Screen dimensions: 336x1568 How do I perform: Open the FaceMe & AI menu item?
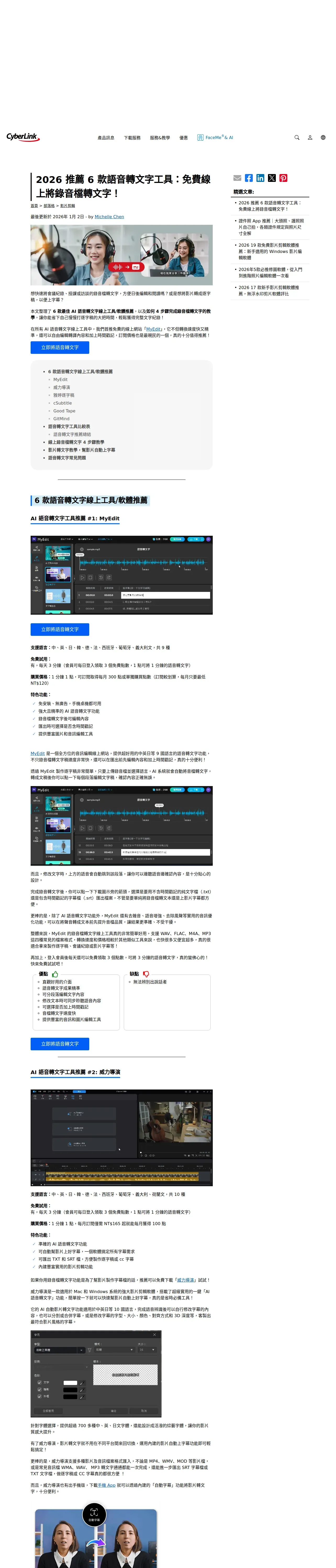pyautogui.click(x=215, y=137)
